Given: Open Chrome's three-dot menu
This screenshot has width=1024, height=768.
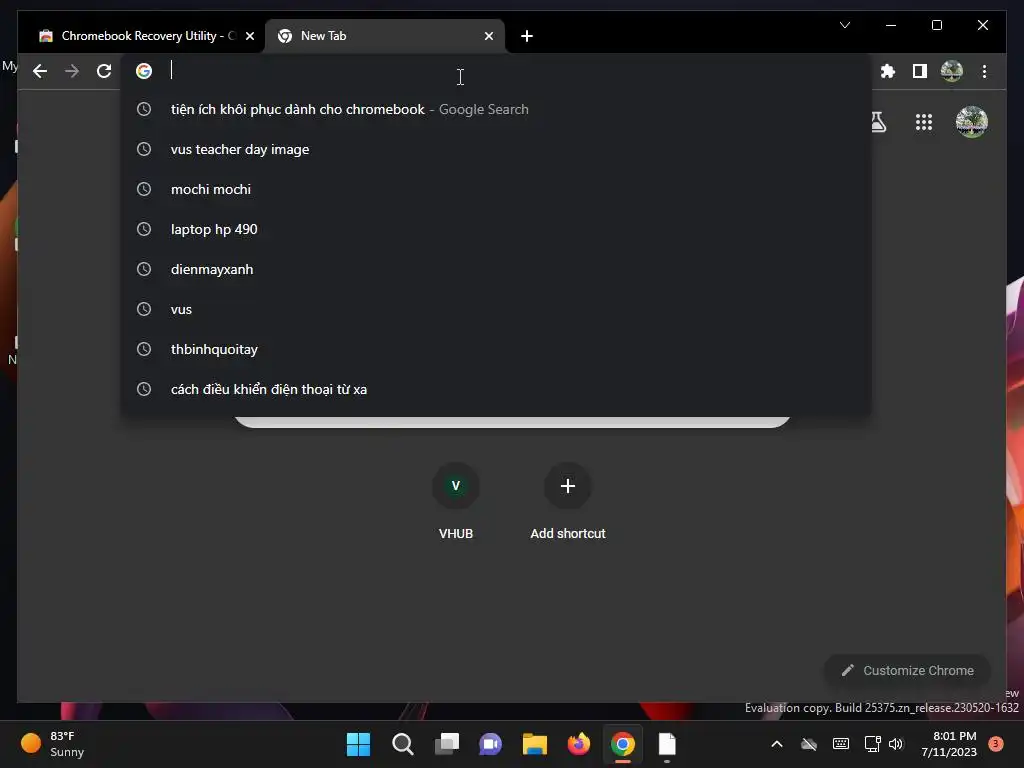Looking at the screenshot, I should pos(984,71).
